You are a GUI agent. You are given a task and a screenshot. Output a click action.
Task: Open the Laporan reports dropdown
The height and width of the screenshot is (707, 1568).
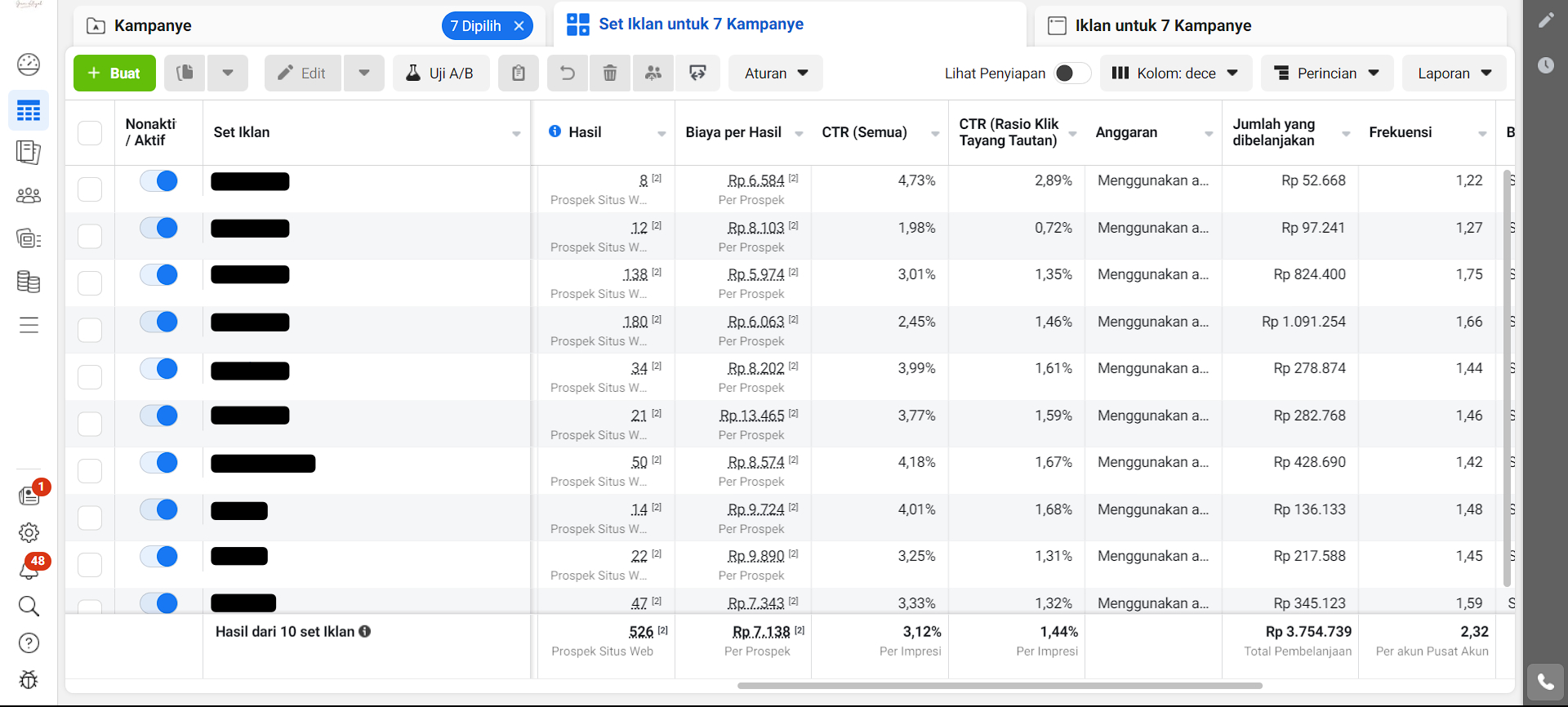tap(1454, 73)
